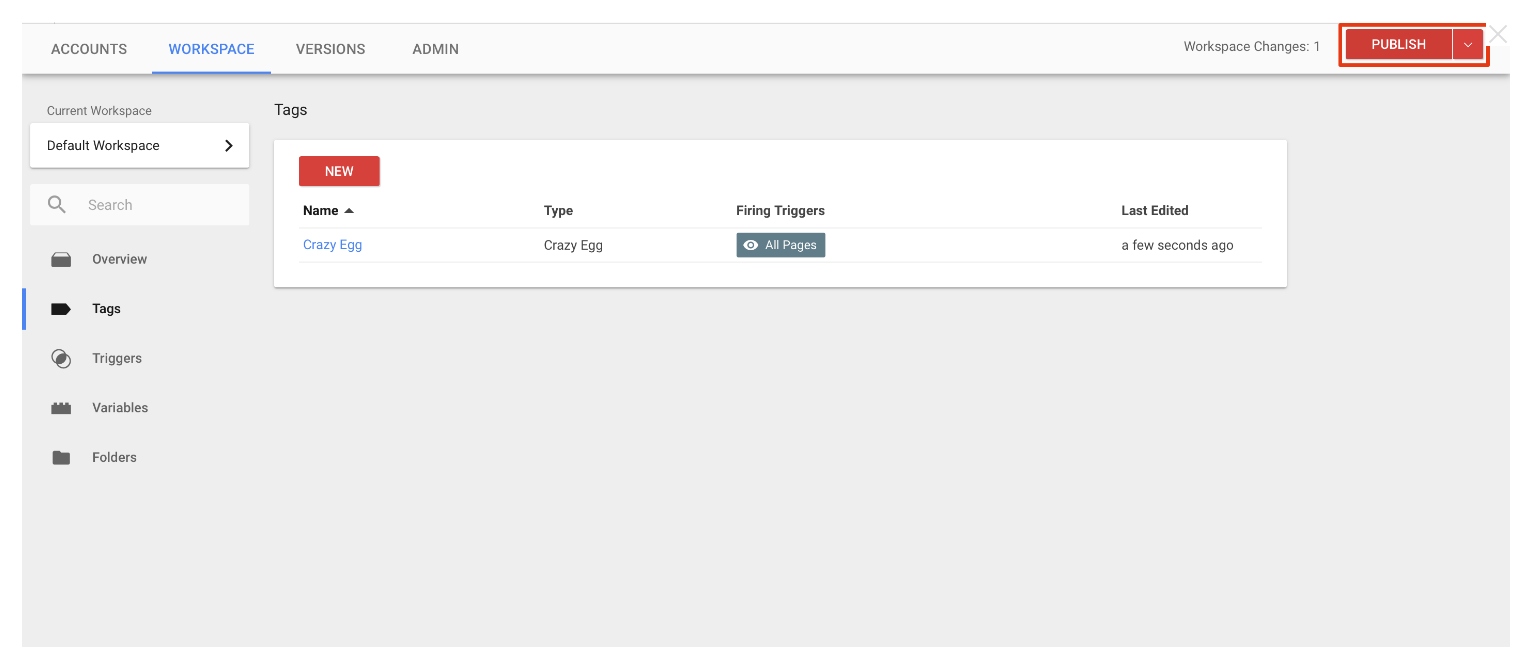The image size is (1517, 647).
Task: Click the 'a few seconds ago' cell
Action: click(1177, 245)
